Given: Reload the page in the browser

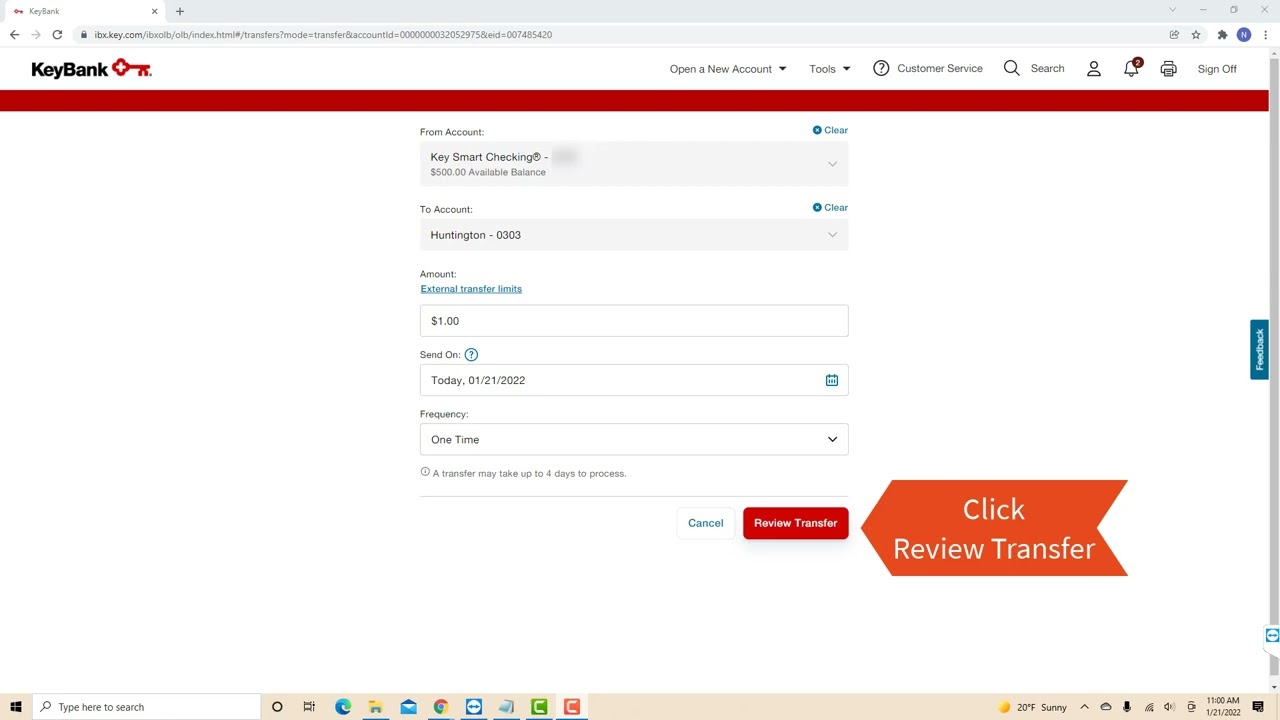Looking at the screenshot, I should [57, 34].
